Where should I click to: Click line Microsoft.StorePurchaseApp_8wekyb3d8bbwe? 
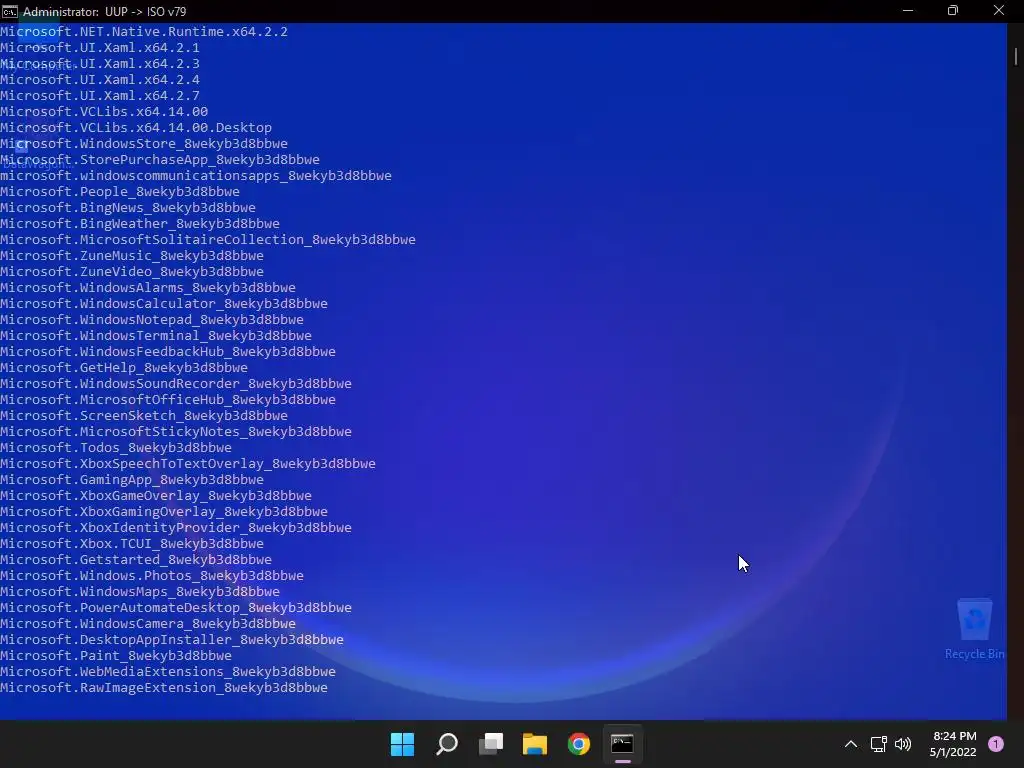pyautogui.click(x=160, y=159)
